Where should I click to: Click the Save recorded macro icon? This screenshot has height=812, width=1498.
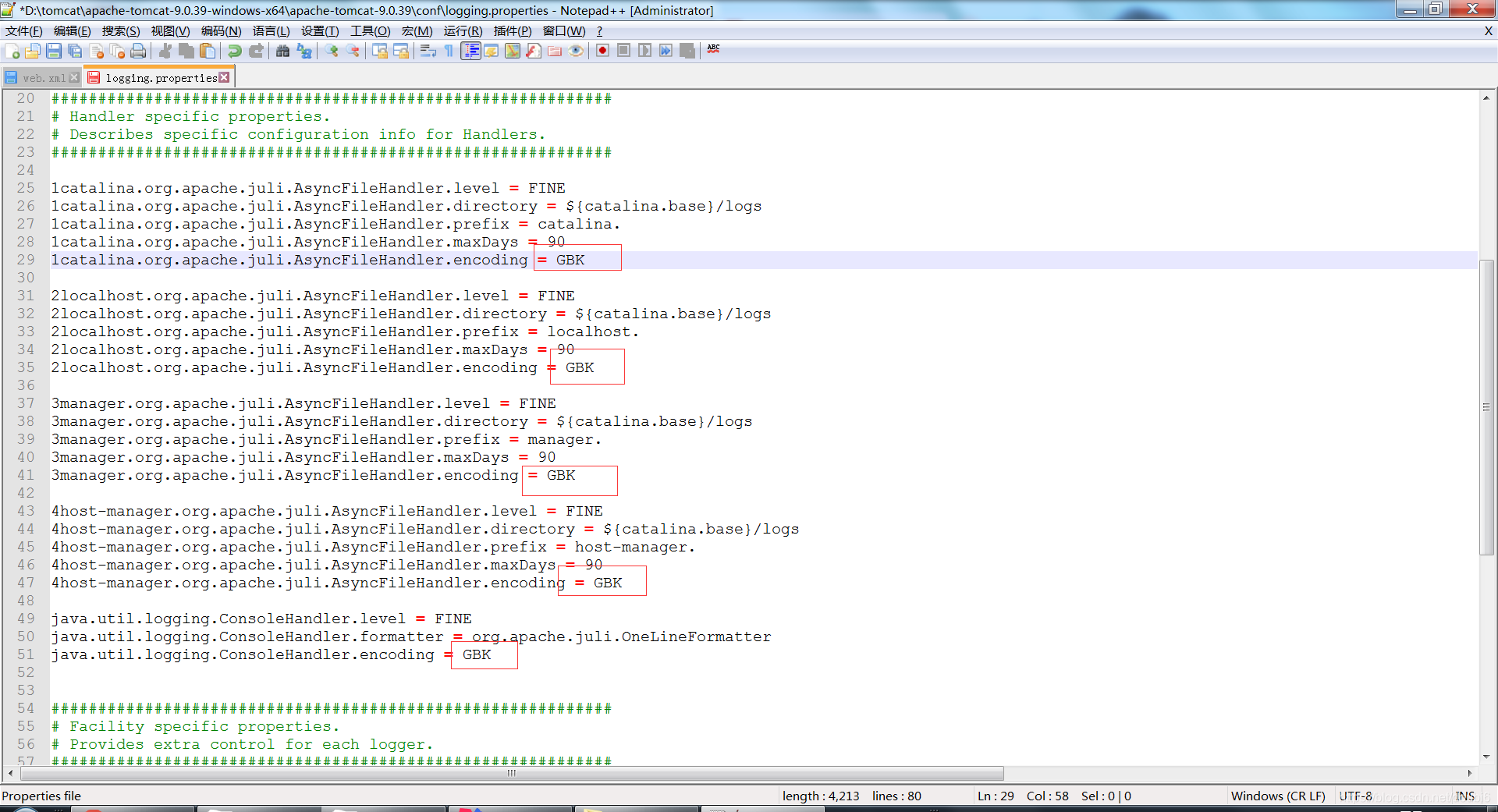(687, 51)
